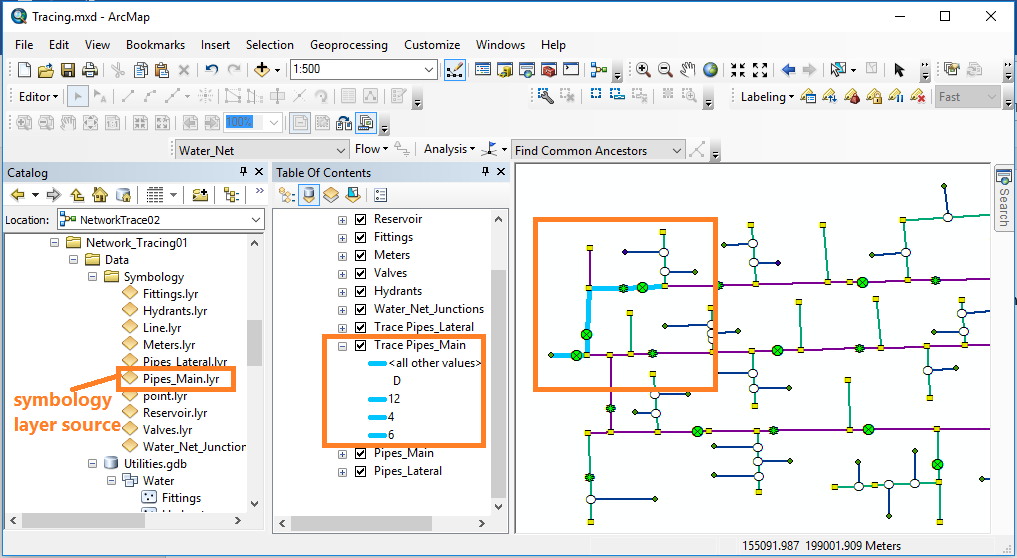
Task: Click Connect To Folder icon in Catalog
Action: point(200,195)
